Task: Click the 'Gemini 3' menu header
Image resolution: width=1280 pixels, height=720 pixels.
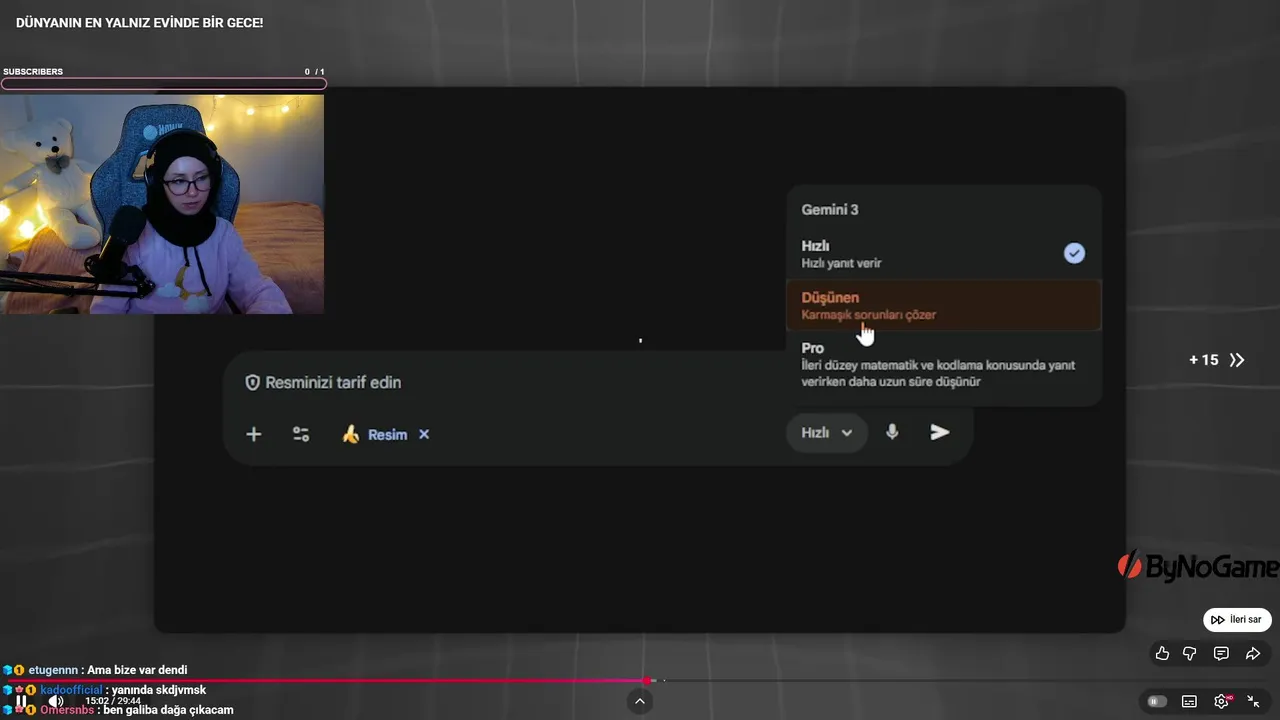Action: click(x=830, y=209)
